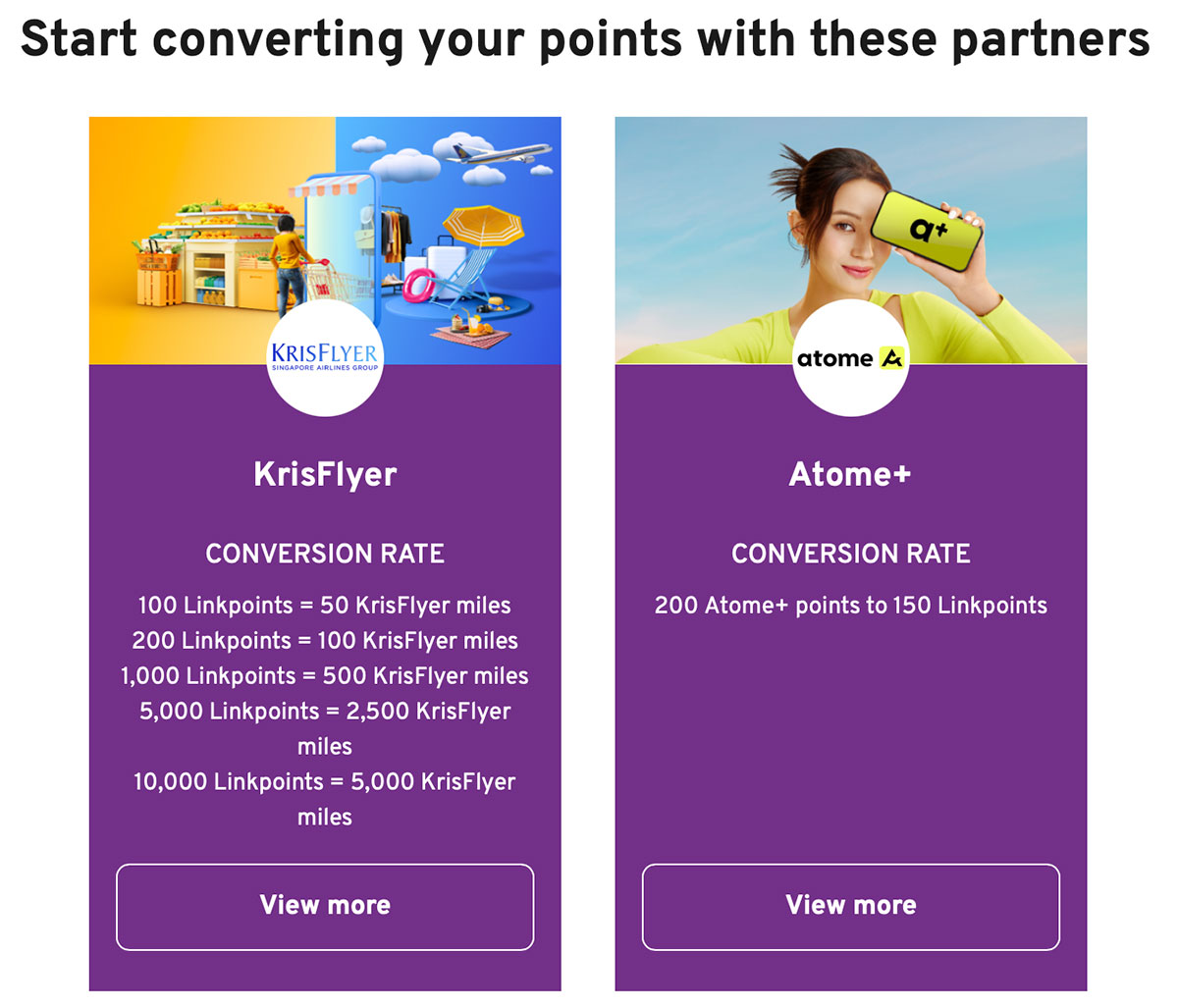The height and width of the screenshot is (1008, 1178).
Task: Click the 10,000 Linkpoints conversion line
Action: 325,783
